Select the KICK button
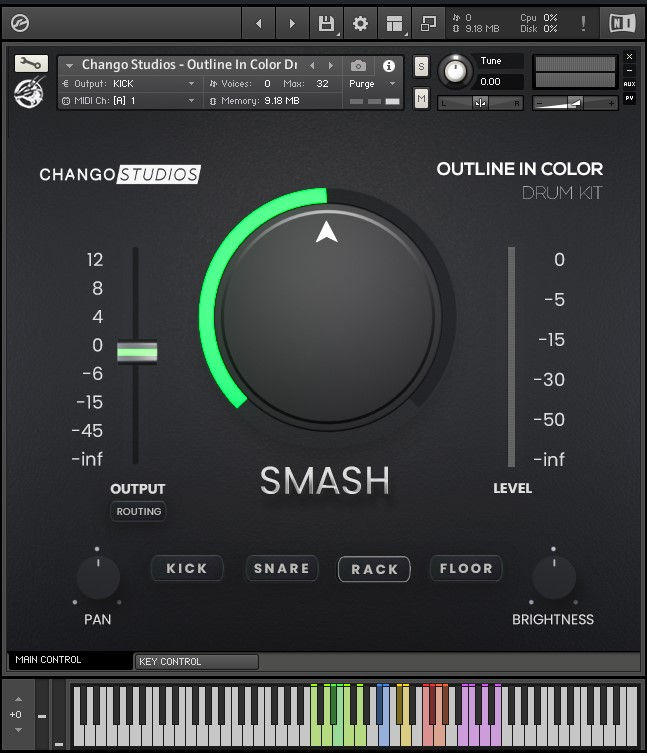The width and height of the screenshot is (647, 753). (x=187, y=569)
